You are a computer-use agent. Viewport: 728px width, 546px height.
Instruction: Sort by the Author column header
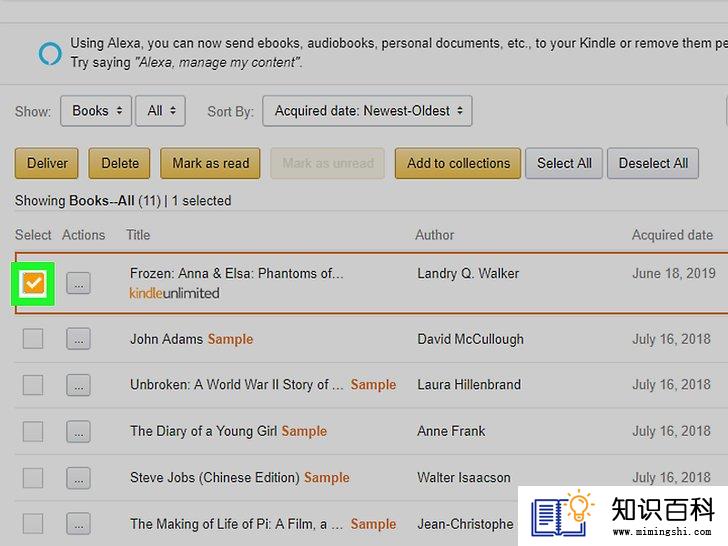click(x=435, y=235)
